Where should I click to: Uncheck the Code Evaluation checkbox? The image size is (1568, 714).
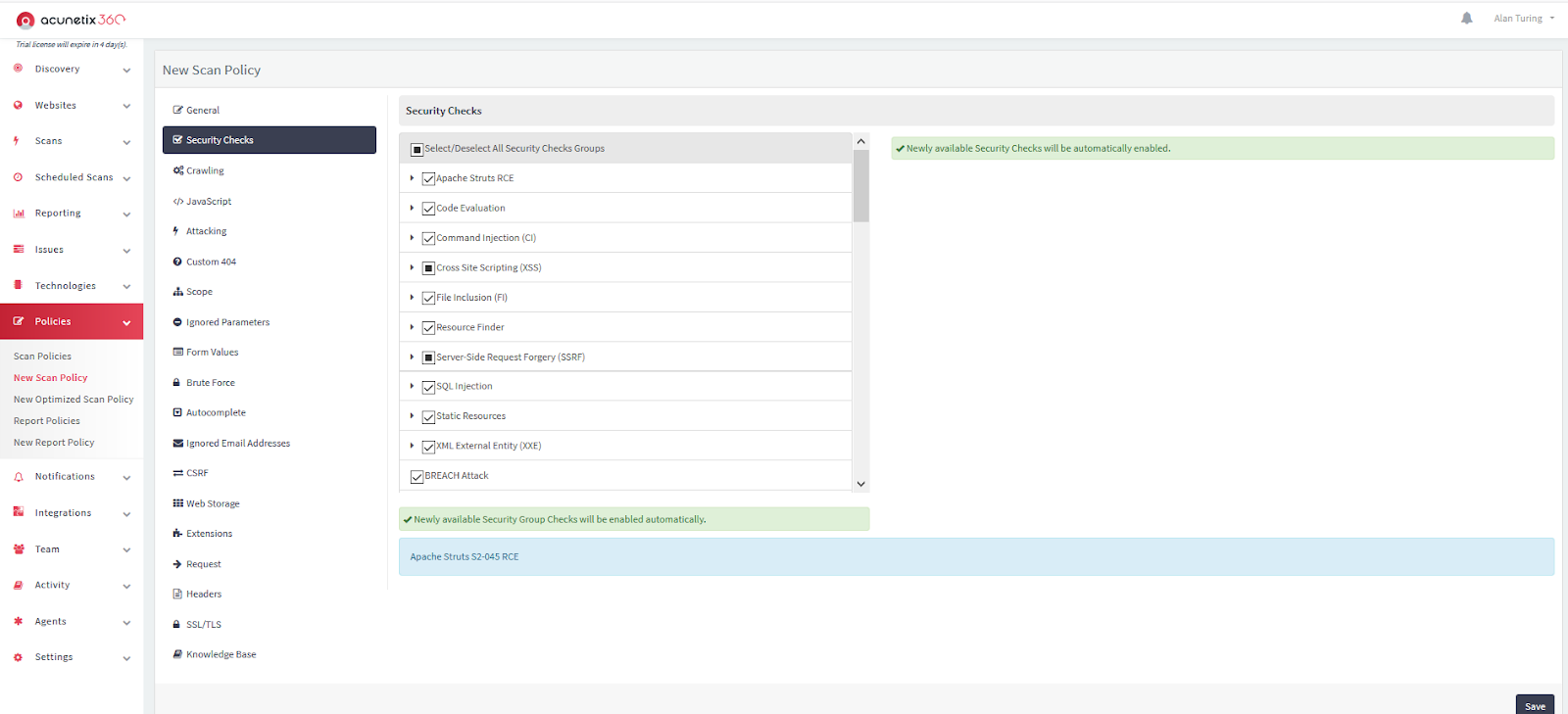click(428, 209)
